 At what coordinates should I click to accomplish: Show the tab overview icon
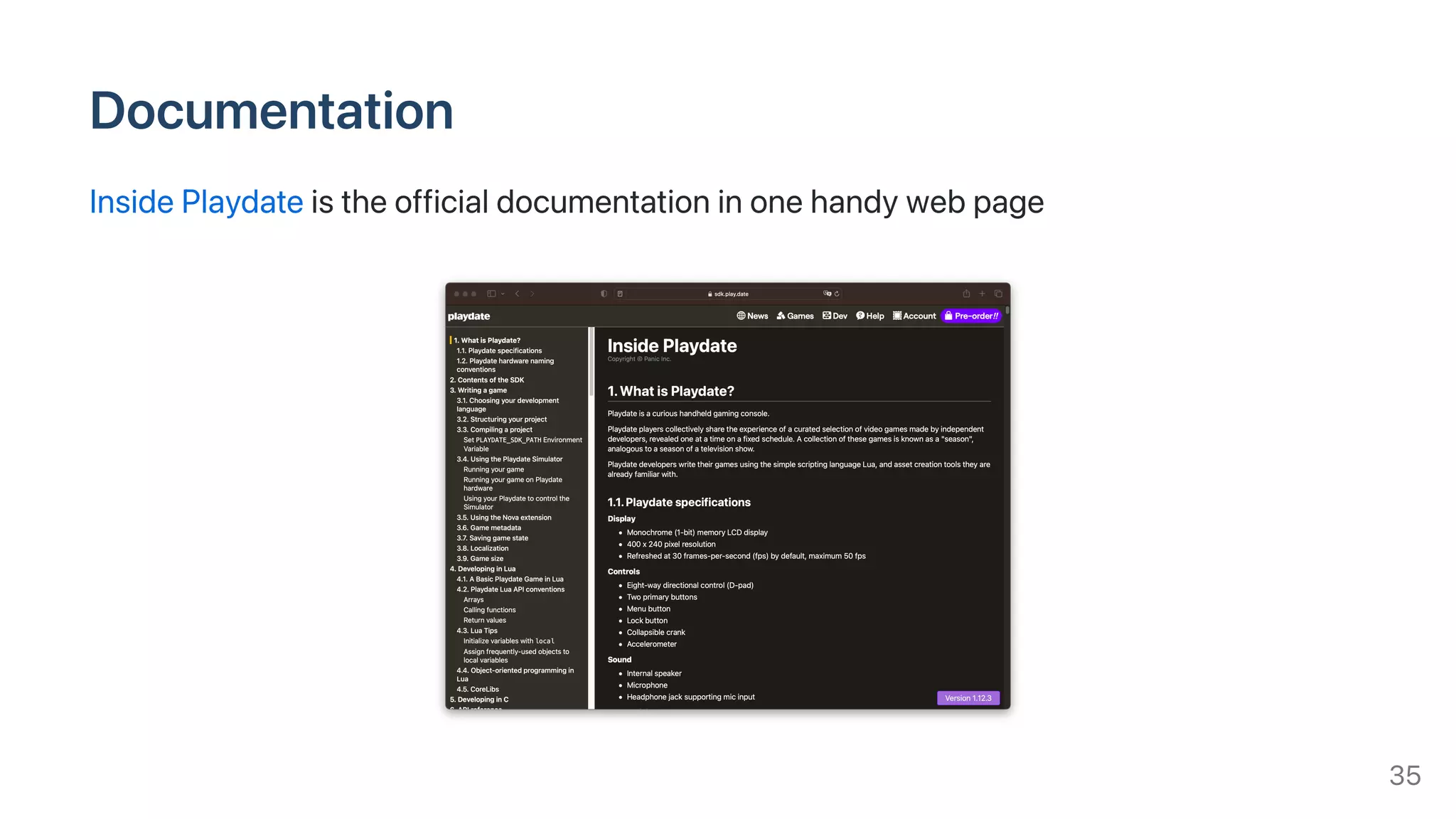tap(998, 294)
